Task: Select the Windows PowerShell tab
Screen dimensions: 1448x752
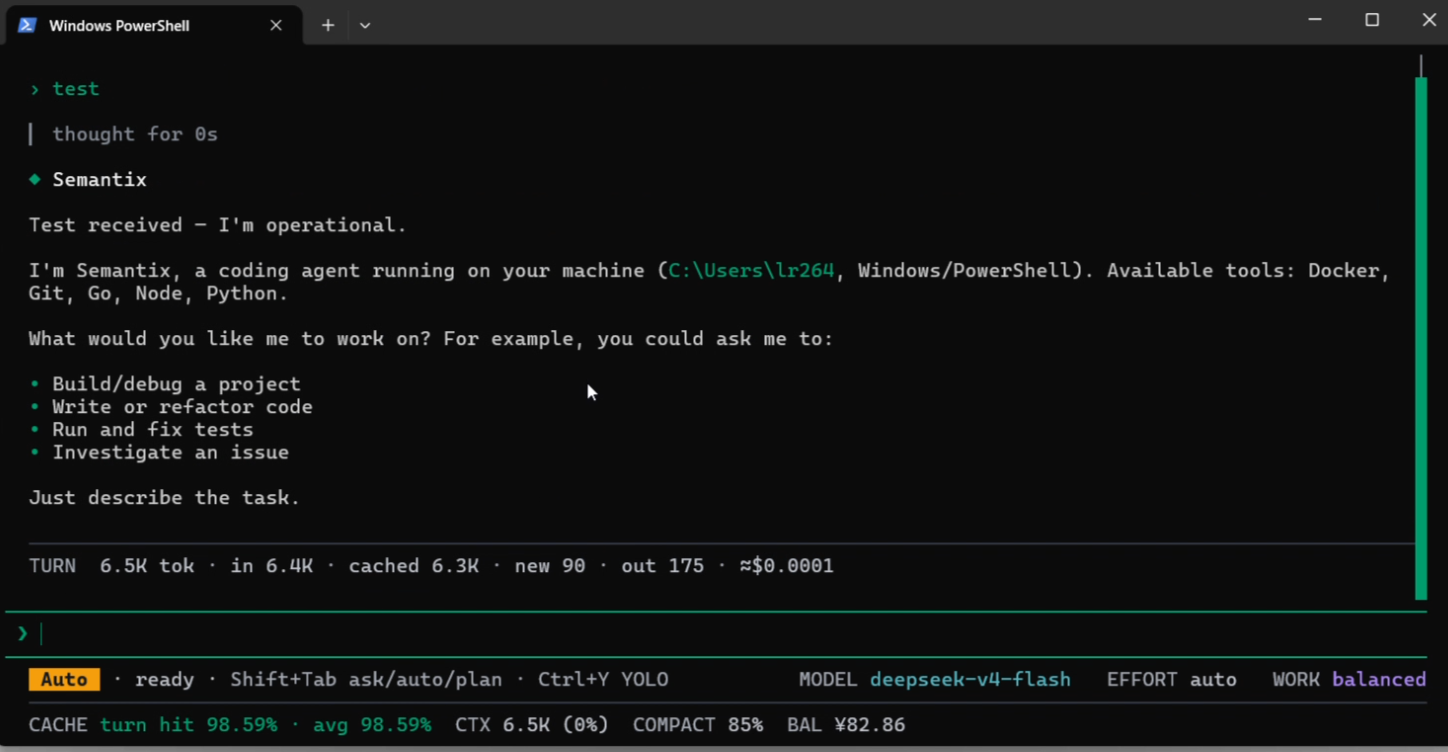Action: (x=154, y=25)
